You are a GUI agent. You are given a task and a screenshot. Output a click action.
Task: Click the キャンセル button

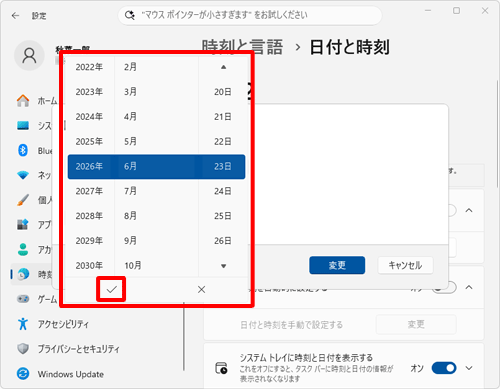(x=405, y=265)
